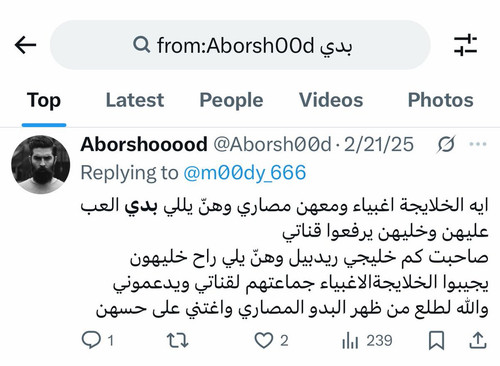
Task: Switch to the People tab
Action: tap(231, 100)
